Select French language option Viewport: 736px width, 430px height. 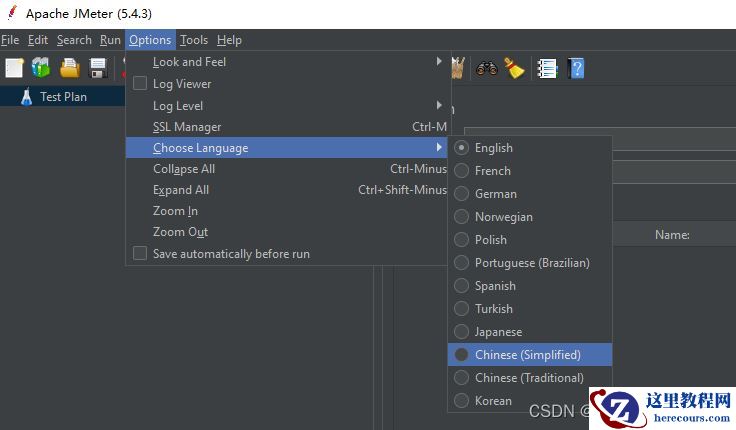[530, 171]
